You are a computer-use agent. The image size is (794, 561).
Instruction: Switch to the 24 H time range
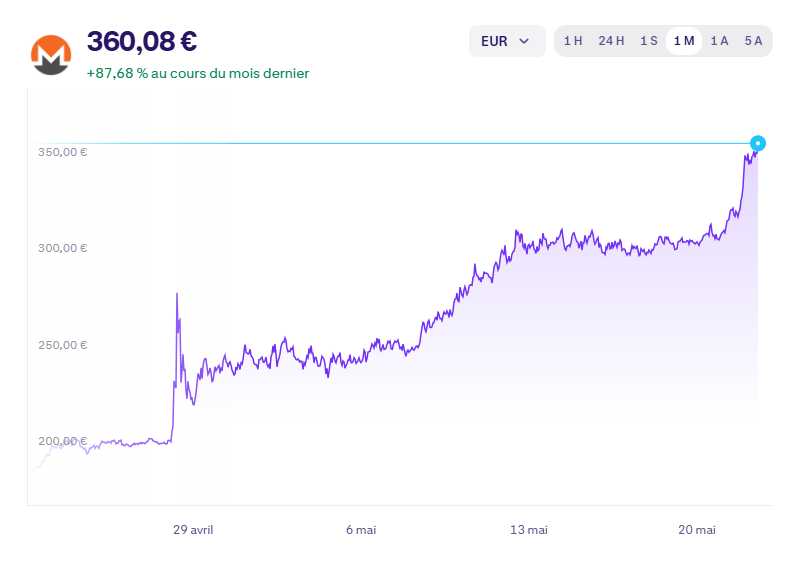611,41
